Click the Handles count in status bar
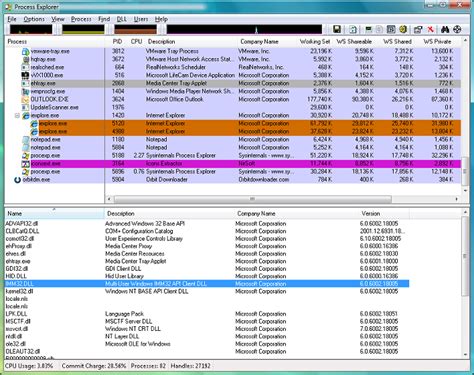The height and width of the screenshot is (375, 474). [x=190, y=366]
